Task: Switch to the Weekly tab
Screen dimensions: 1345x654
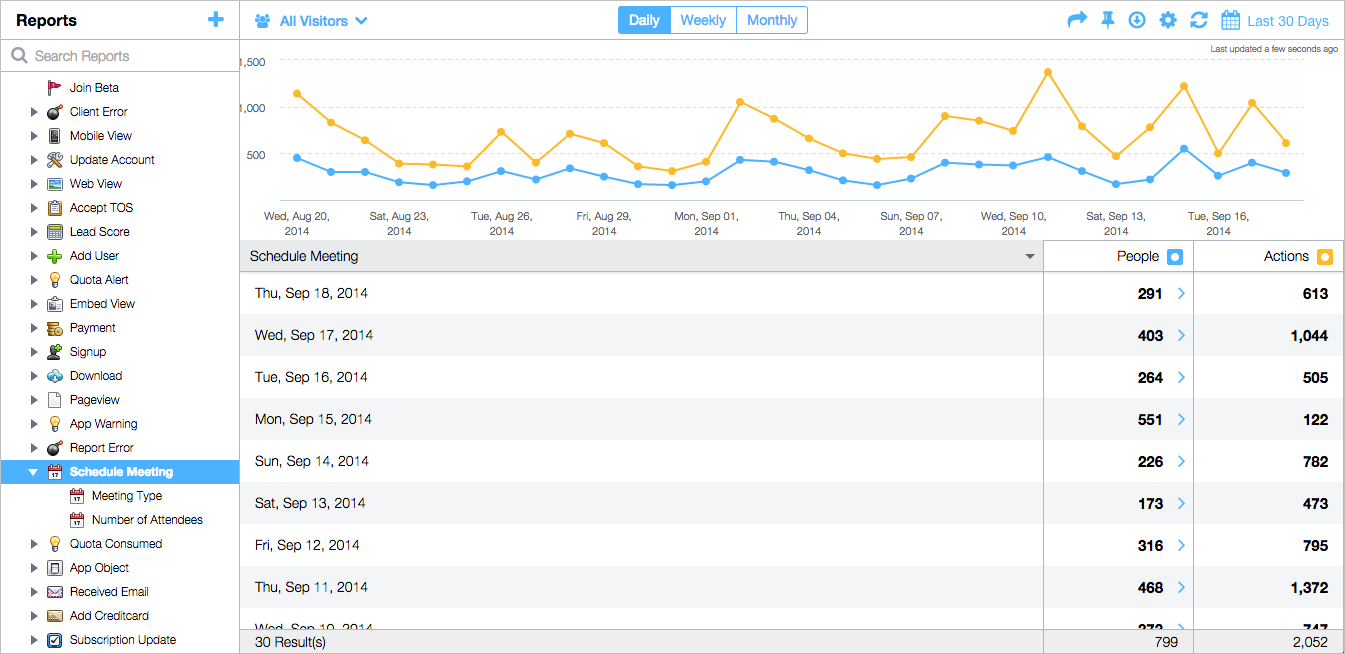Action: pos(703,19)
